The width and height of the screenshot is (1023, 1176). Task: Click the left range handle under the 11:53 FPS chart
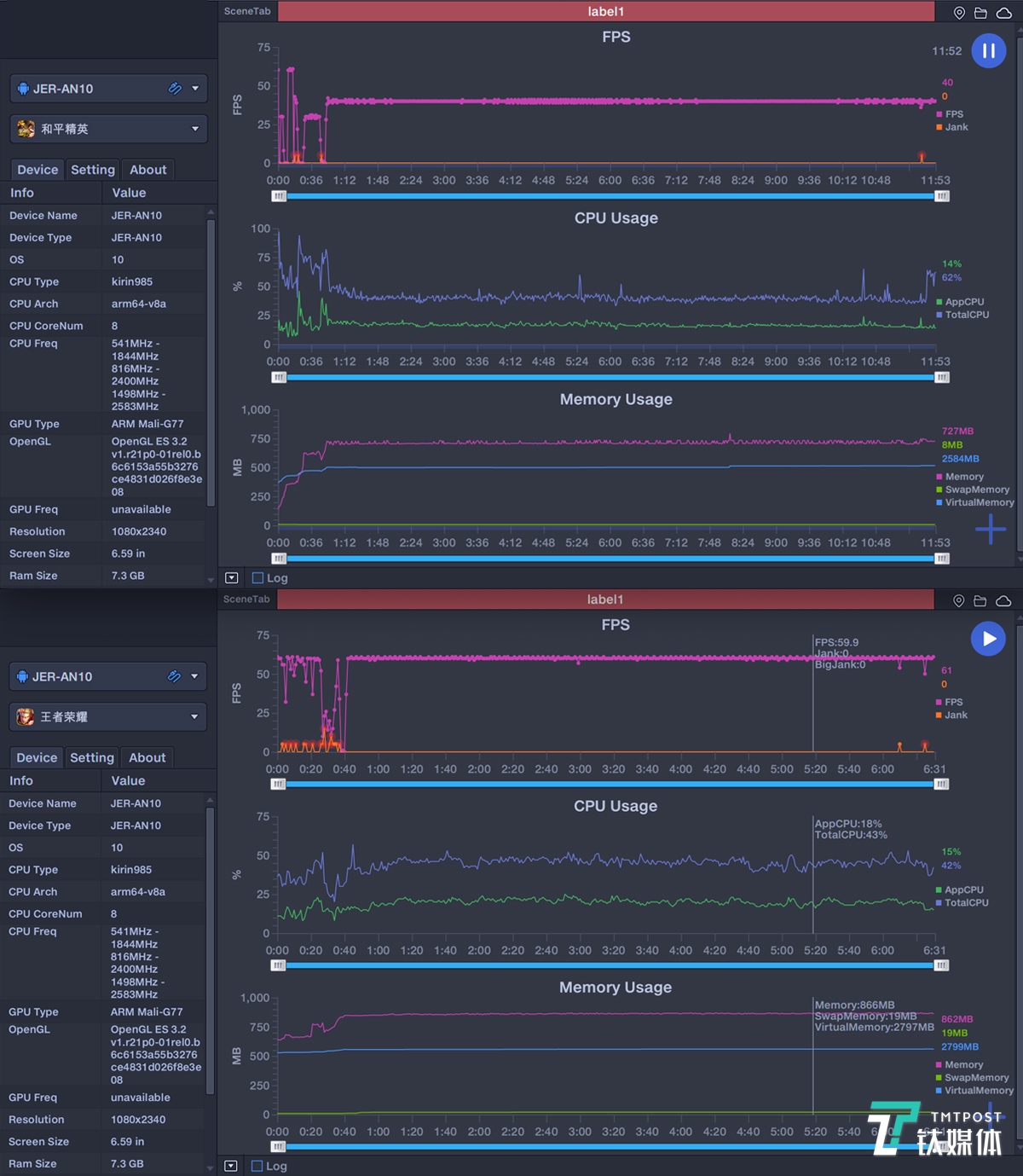tap(279, 196)
